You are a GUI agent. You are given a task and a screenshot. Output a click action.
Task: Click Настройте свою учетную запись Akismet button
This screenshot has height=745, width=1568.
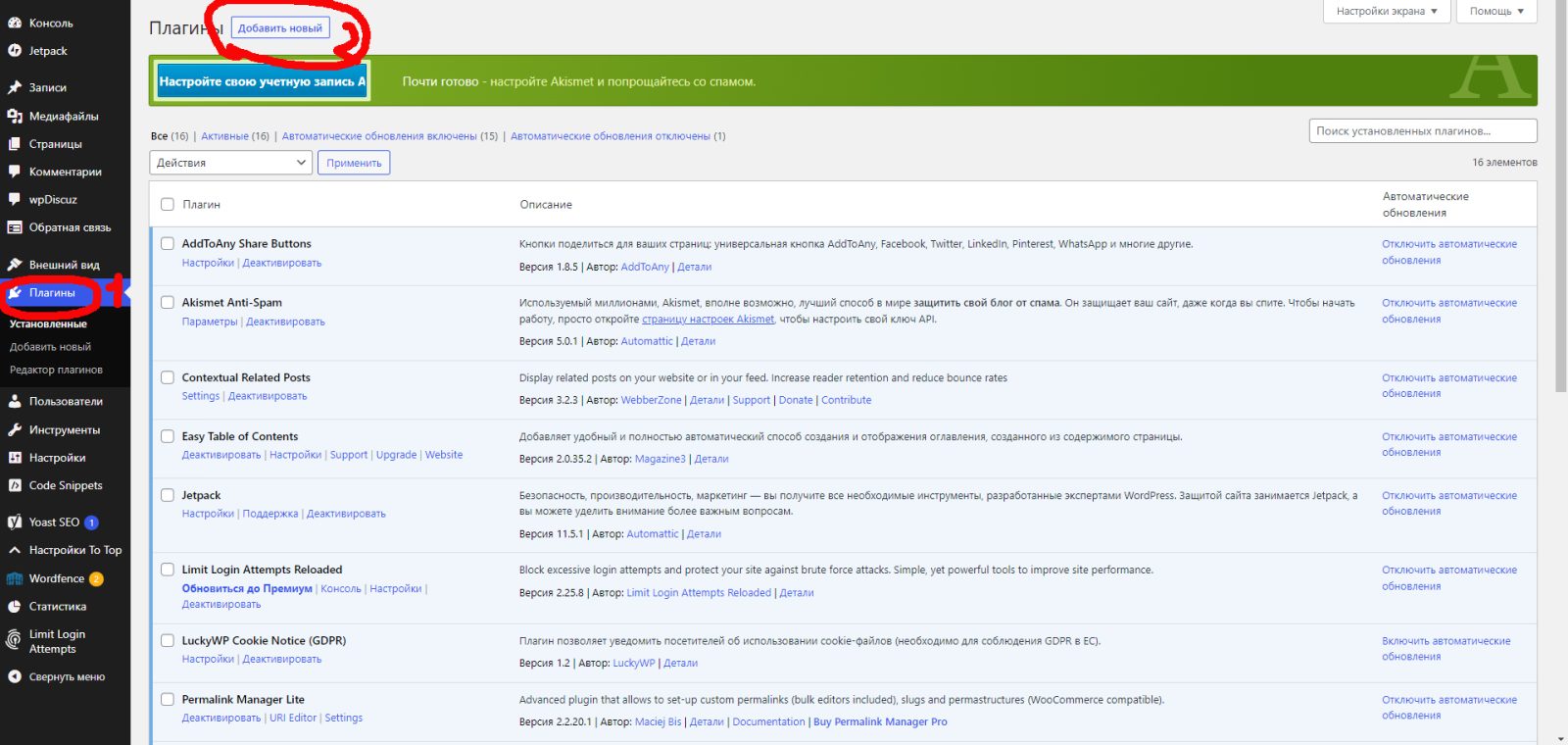point(262,81)
